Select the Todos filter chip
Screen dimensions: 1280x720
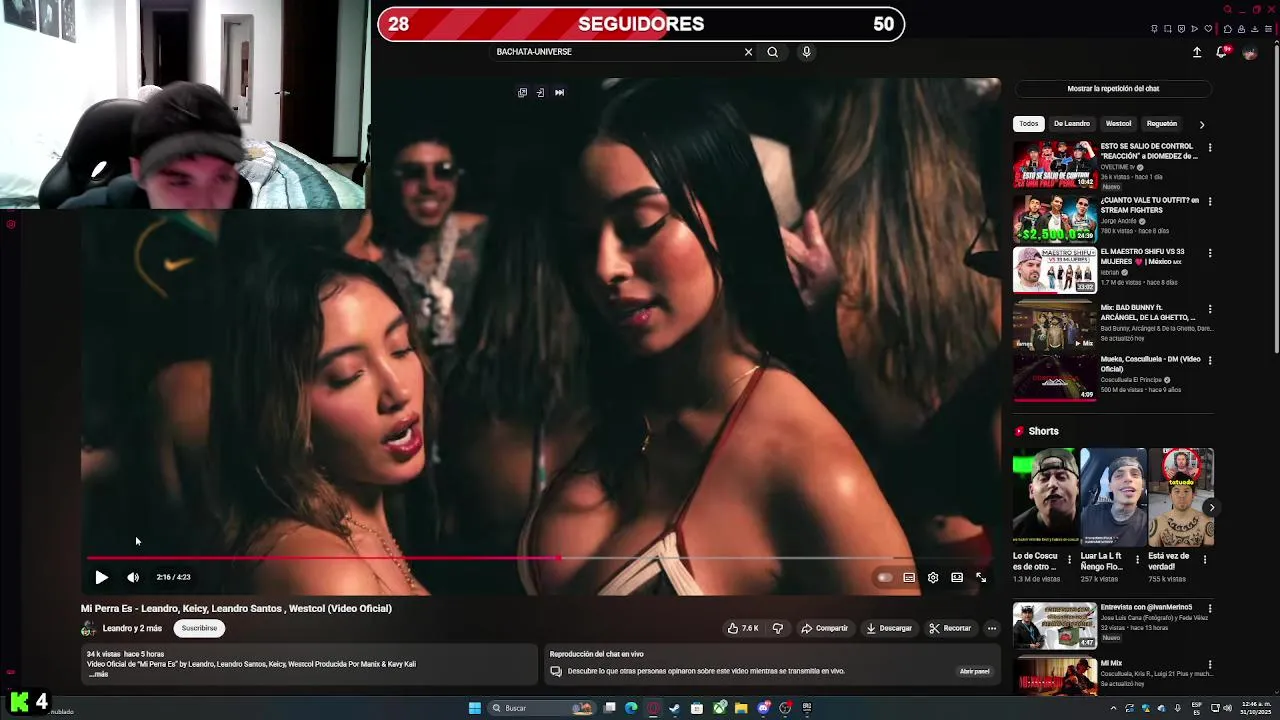pyautogui.click(x=1029, y=124)
